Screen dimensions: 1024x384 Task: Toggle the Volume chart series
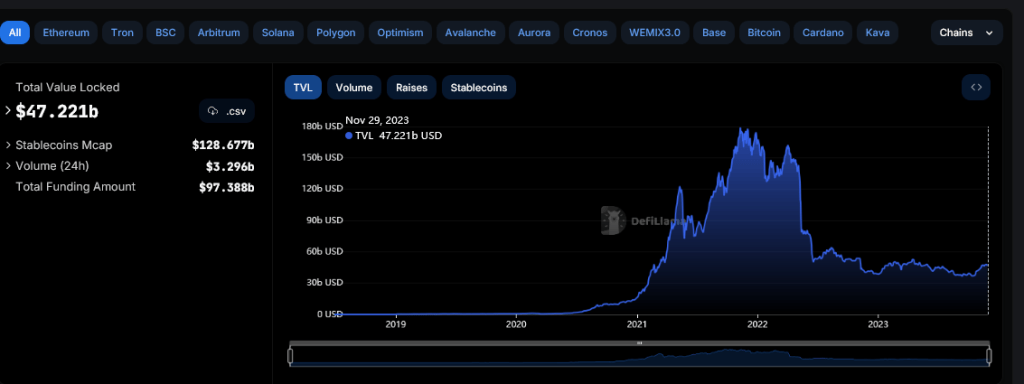point(354,88)
